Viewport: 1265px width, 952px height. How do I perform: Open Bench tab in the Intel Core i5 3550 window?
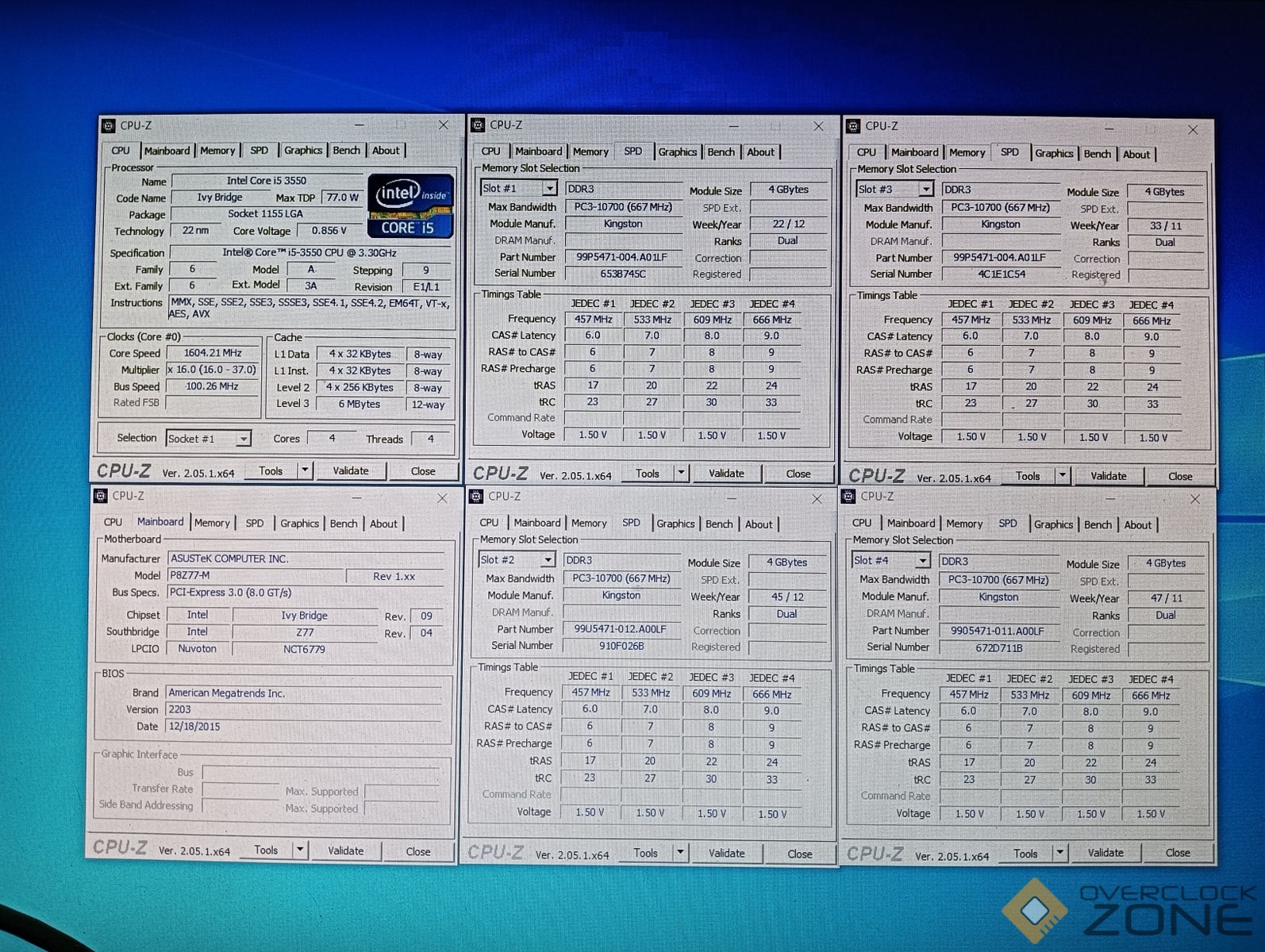pos(346,150)
